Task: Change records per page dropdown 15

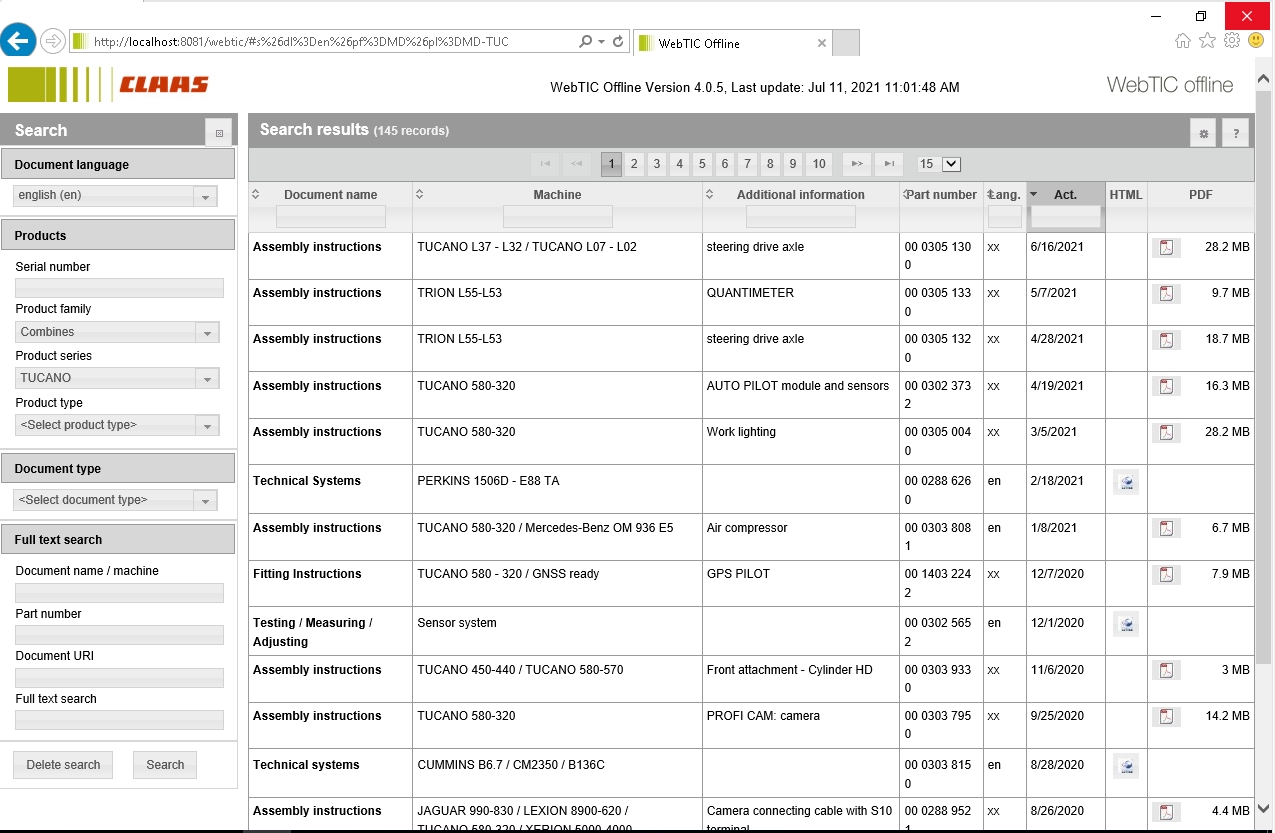Action: pos(939,164)
